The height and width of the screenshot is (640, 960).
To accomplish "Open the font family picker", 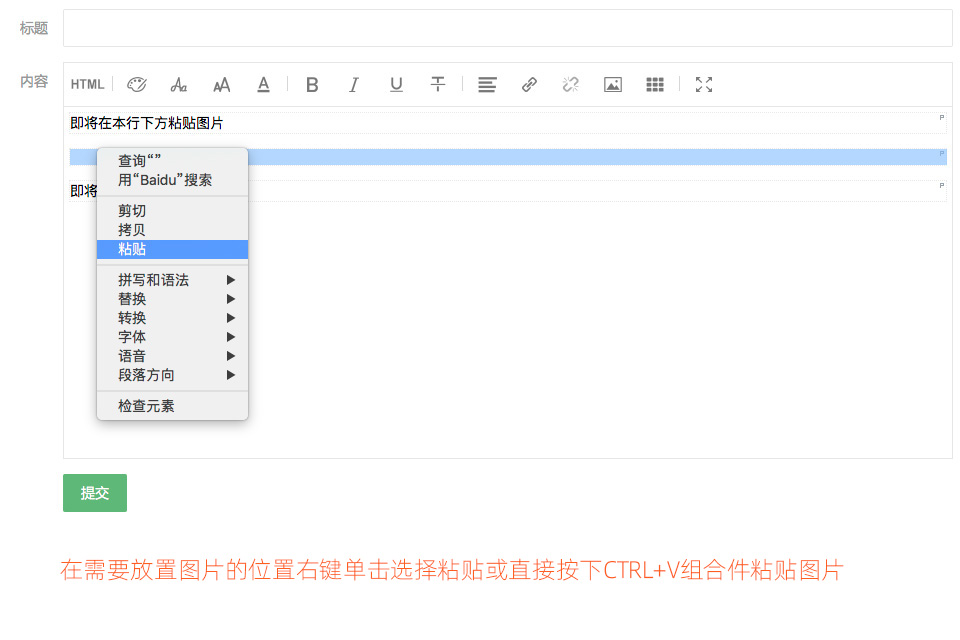I will pyautogui.click(x=178, y=85).
